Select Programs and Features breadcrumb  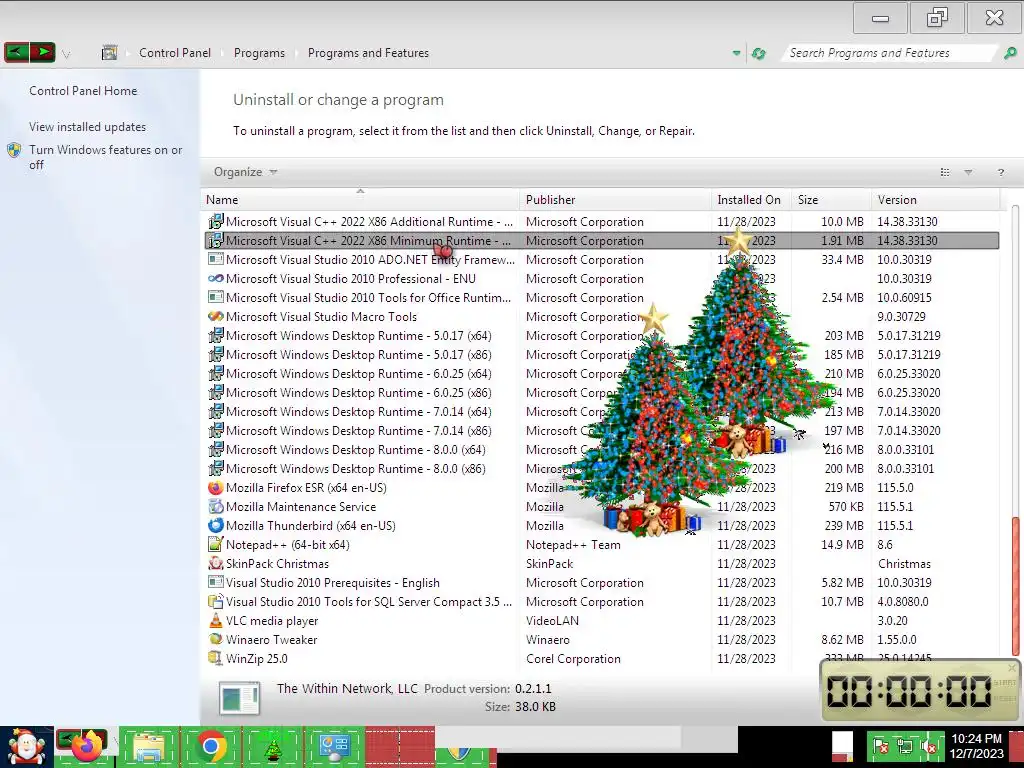coord(368,53)
